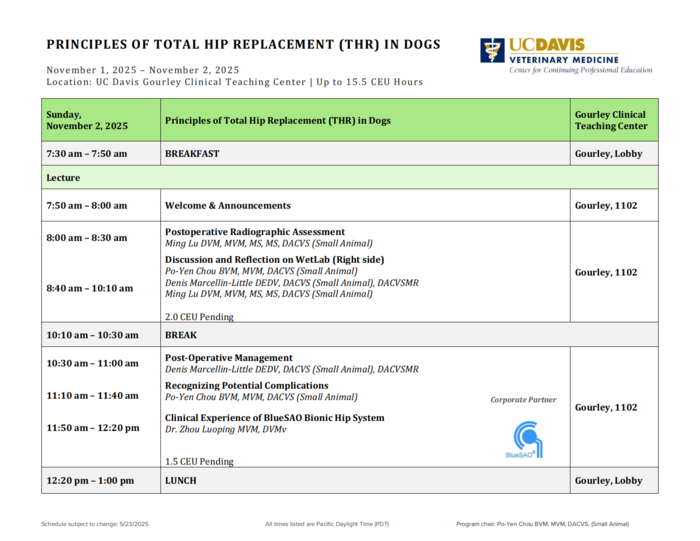Click 'Dr. Zhou Luoping MVM, DVMv'
700x541 pixels.
pyautogui.click(x=225, y=429)
